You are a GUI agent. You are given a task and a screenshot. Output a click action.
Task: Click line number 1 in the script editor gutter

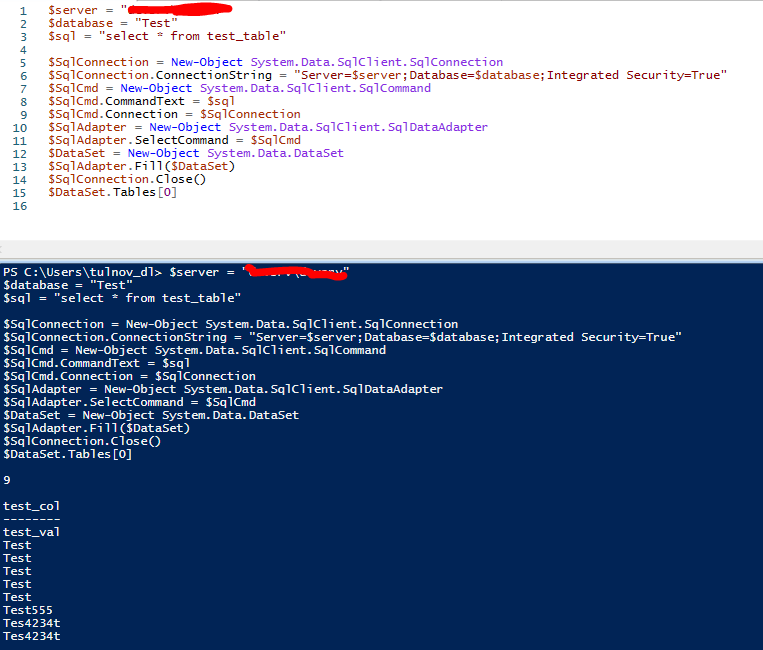coord(23,11)
